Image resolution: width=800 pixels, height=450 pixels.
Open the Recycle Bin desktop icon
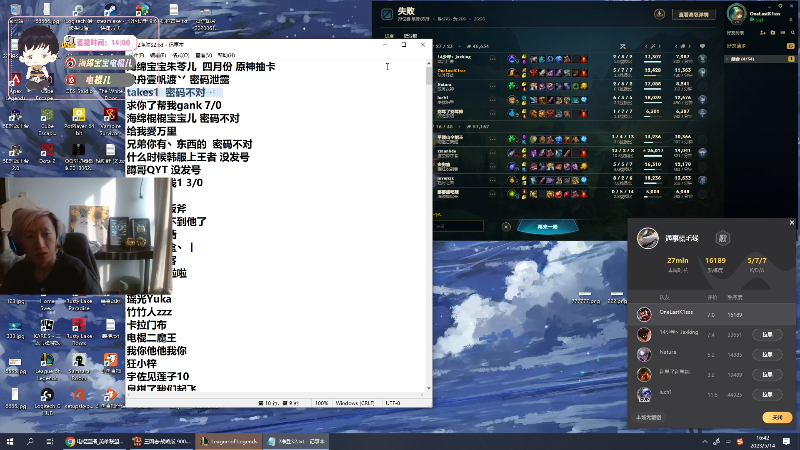15,13
